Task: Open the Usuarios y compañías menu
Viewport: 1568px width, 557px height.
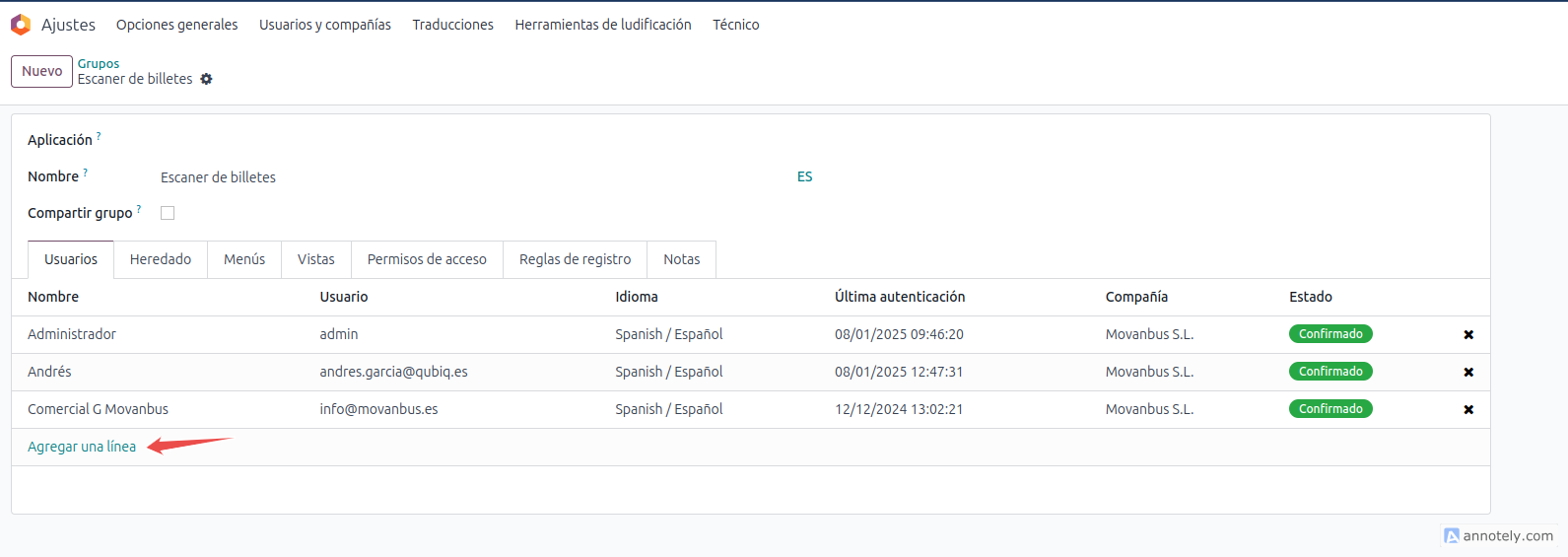Action: [x=324, y=25]
